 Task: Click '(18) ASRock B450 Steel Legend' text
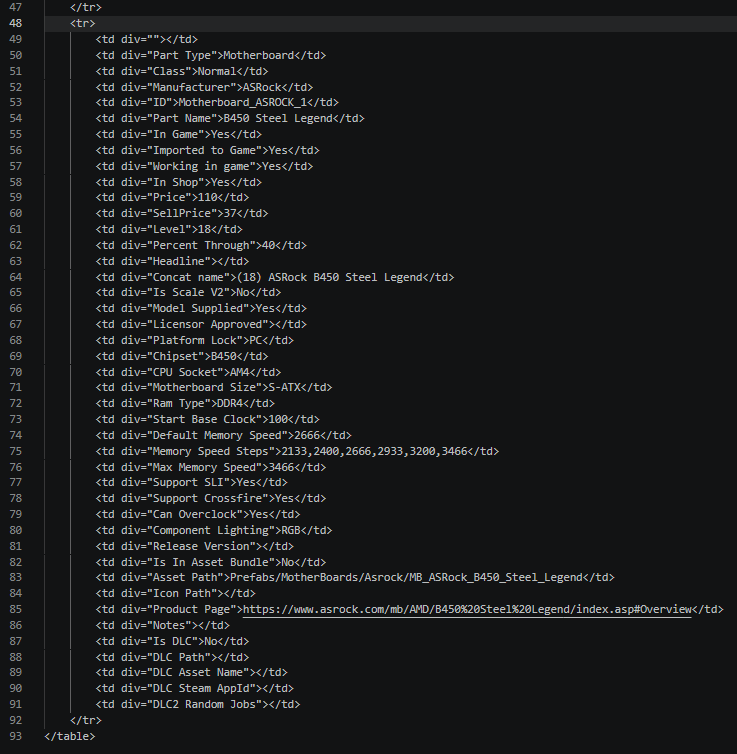329,277
